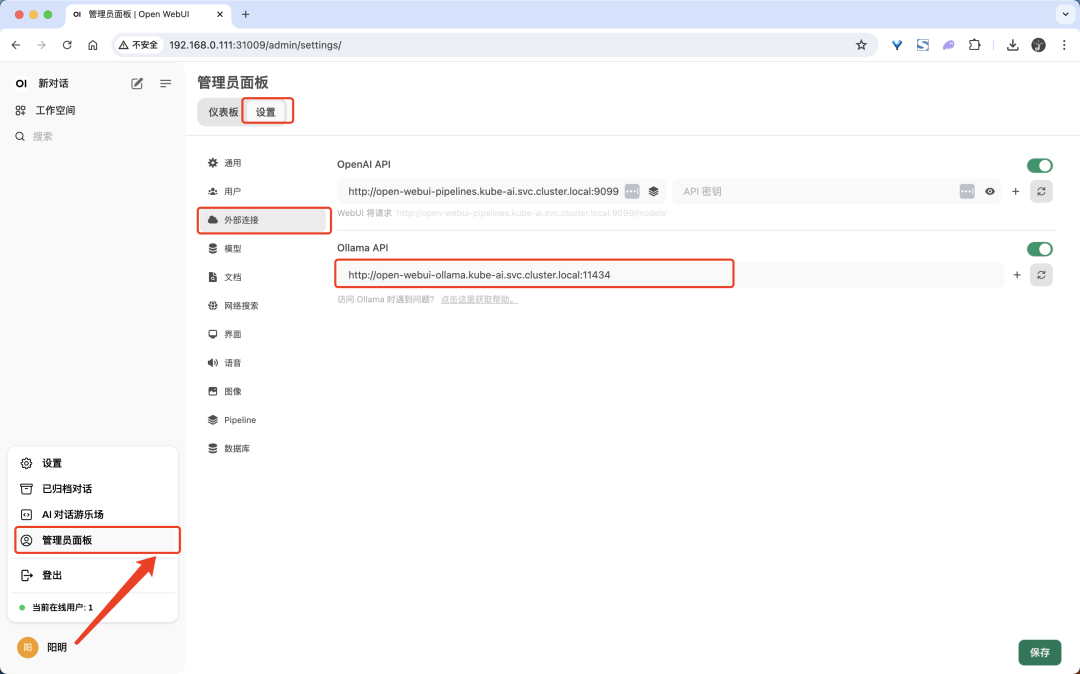
Task: Click the pipelines layers icon in OpenAI URL
Action: click(x=654, y=191)
